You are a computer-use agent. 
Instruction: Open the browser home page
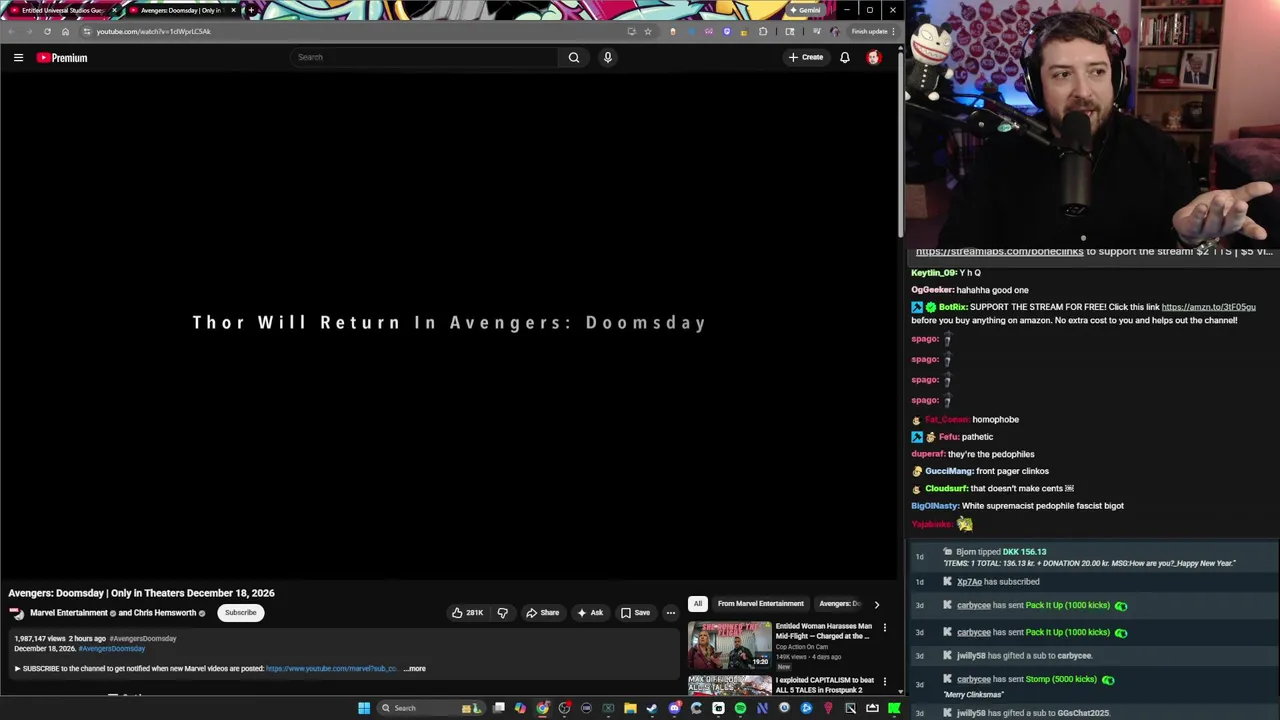pyautogui.click(x=66, y=31)
